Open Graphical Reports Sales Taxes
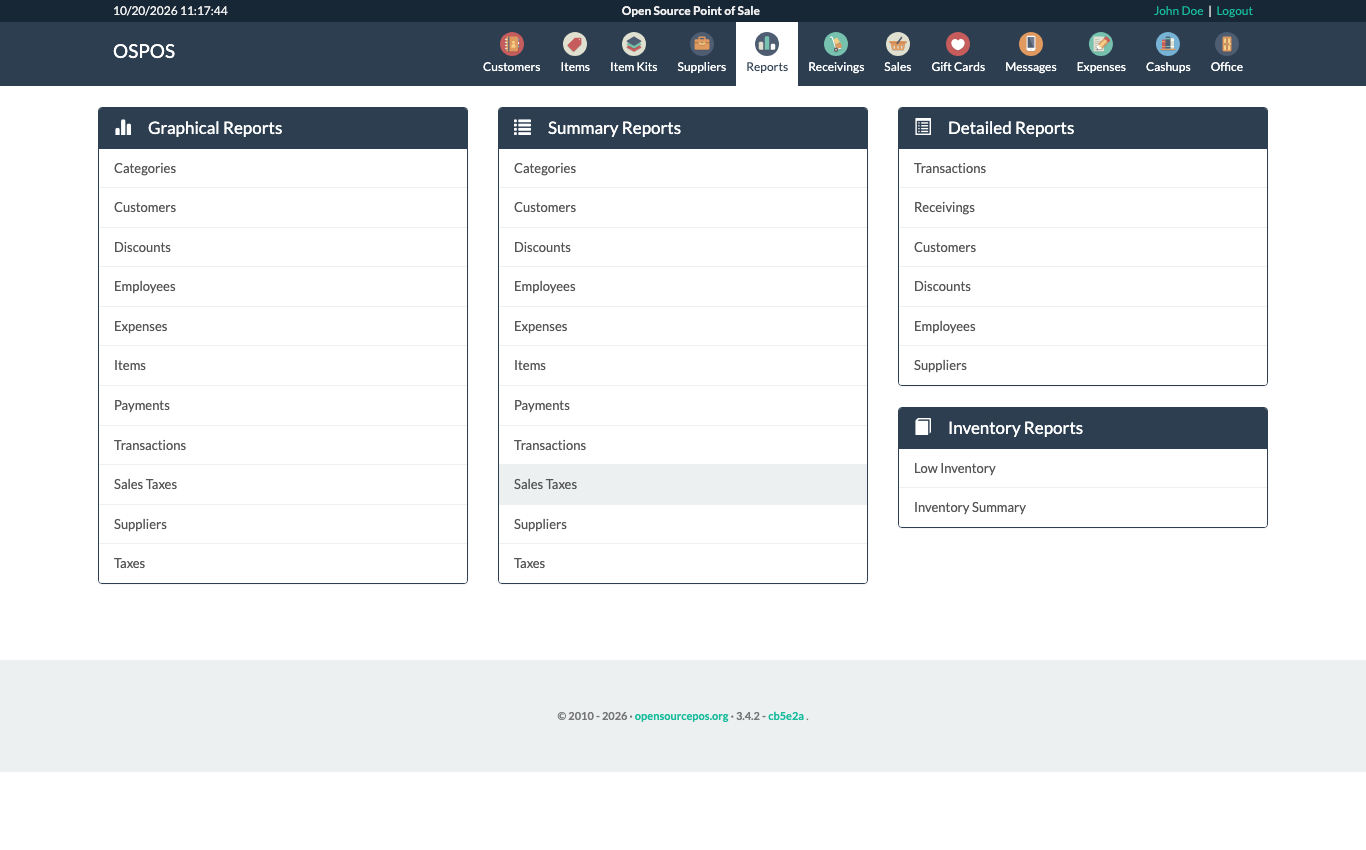The width and height of the screenshot is (1366, 850). (283, 484)
